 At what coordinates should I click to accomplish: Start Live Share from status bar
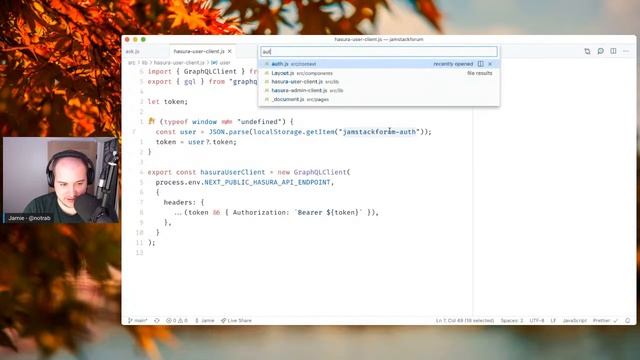pos(236,321)
